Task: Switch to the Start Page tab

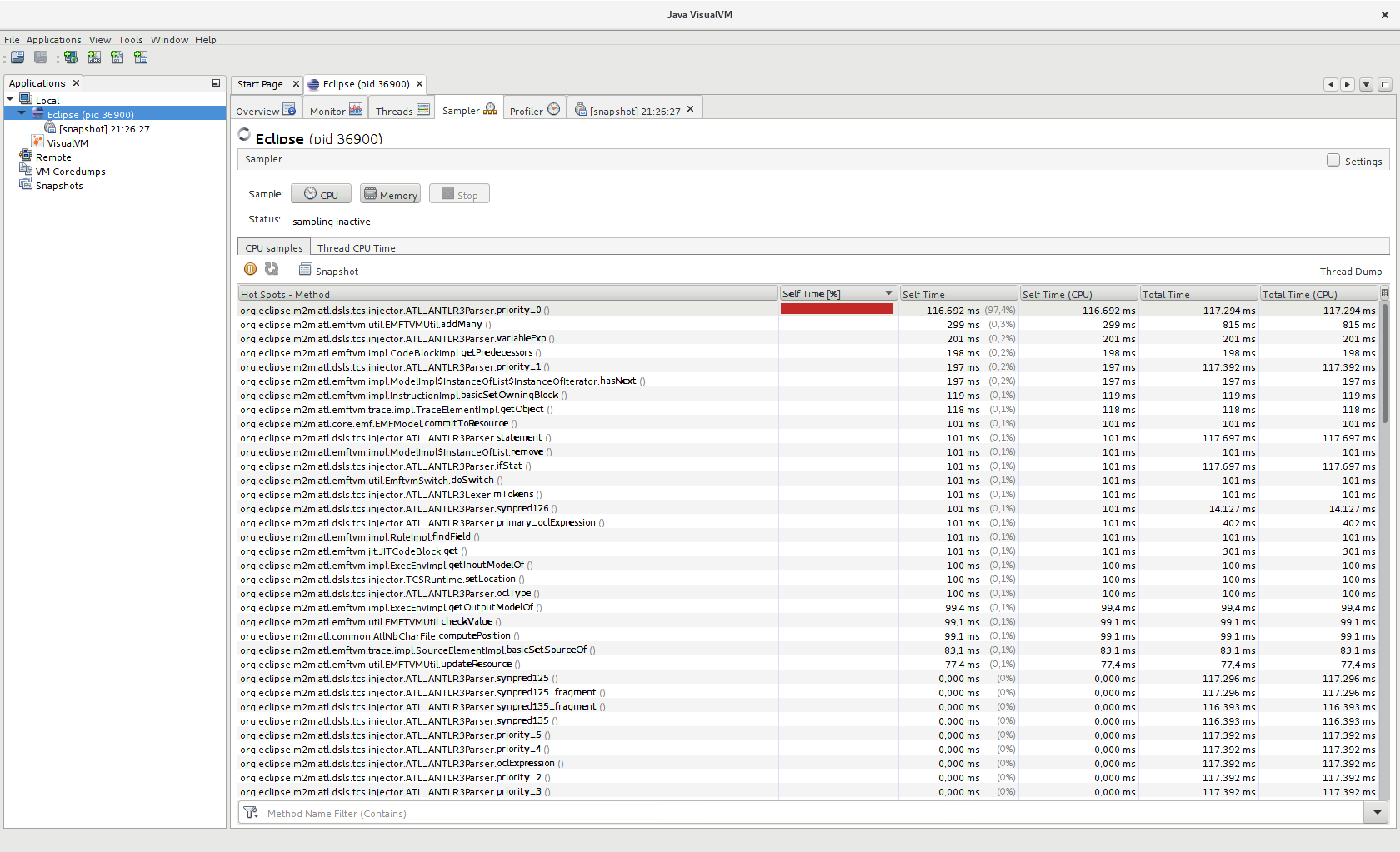Action: coord(260,84)
